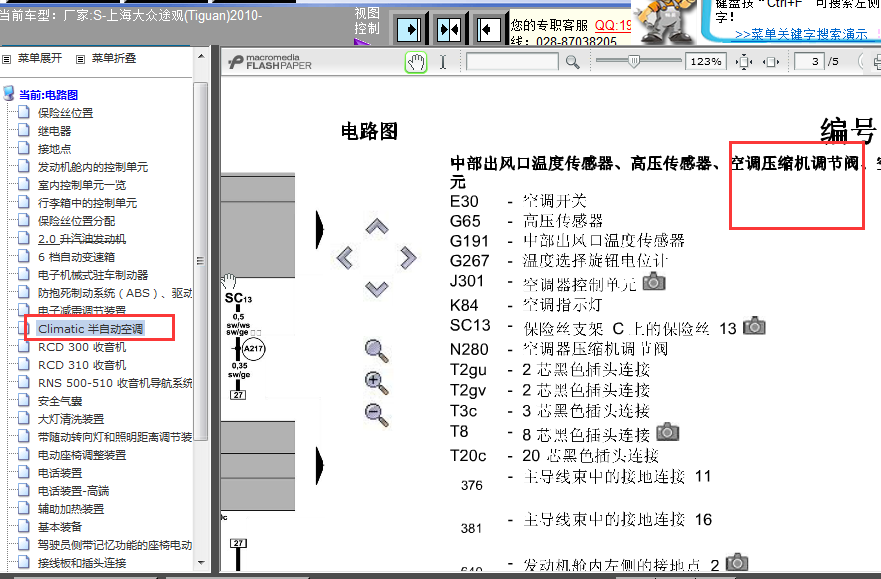
Task: Click the page number field showing 3
Action: coord(809,61)
